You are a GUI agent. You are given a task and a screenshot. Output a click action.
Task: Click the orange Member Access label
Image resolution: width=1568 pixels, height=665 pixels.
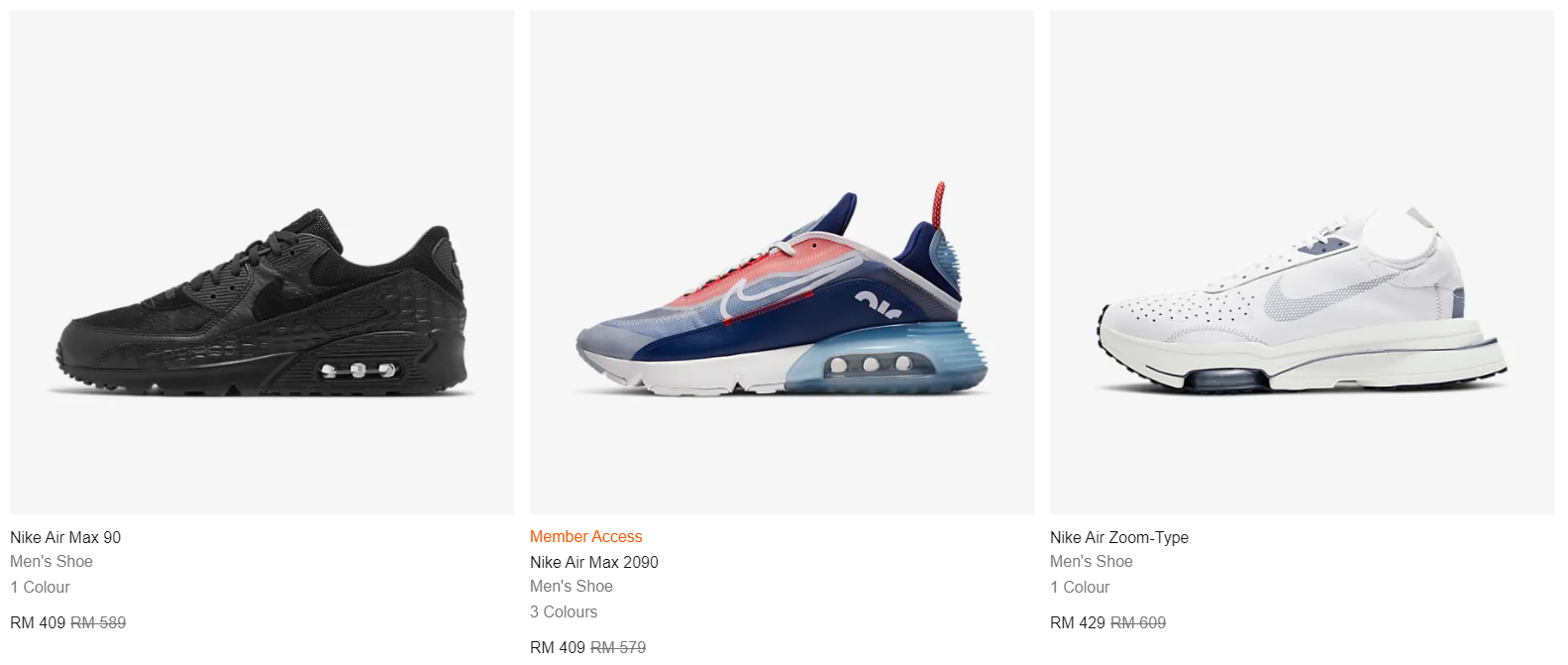[586, 536]
